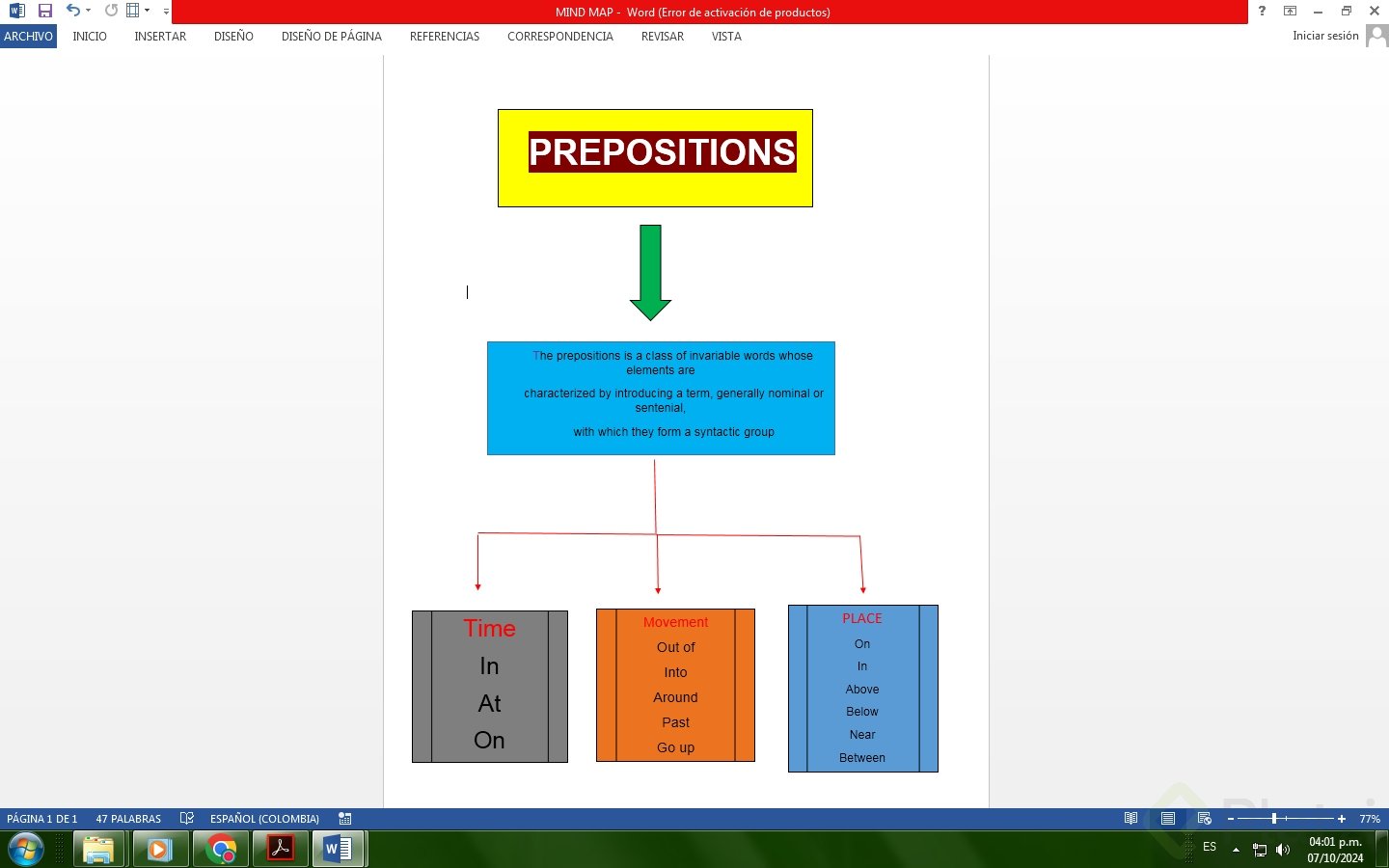Select the PREPOSITIONS title text
The image size is (1389, 868).
(x=662, y=152)
